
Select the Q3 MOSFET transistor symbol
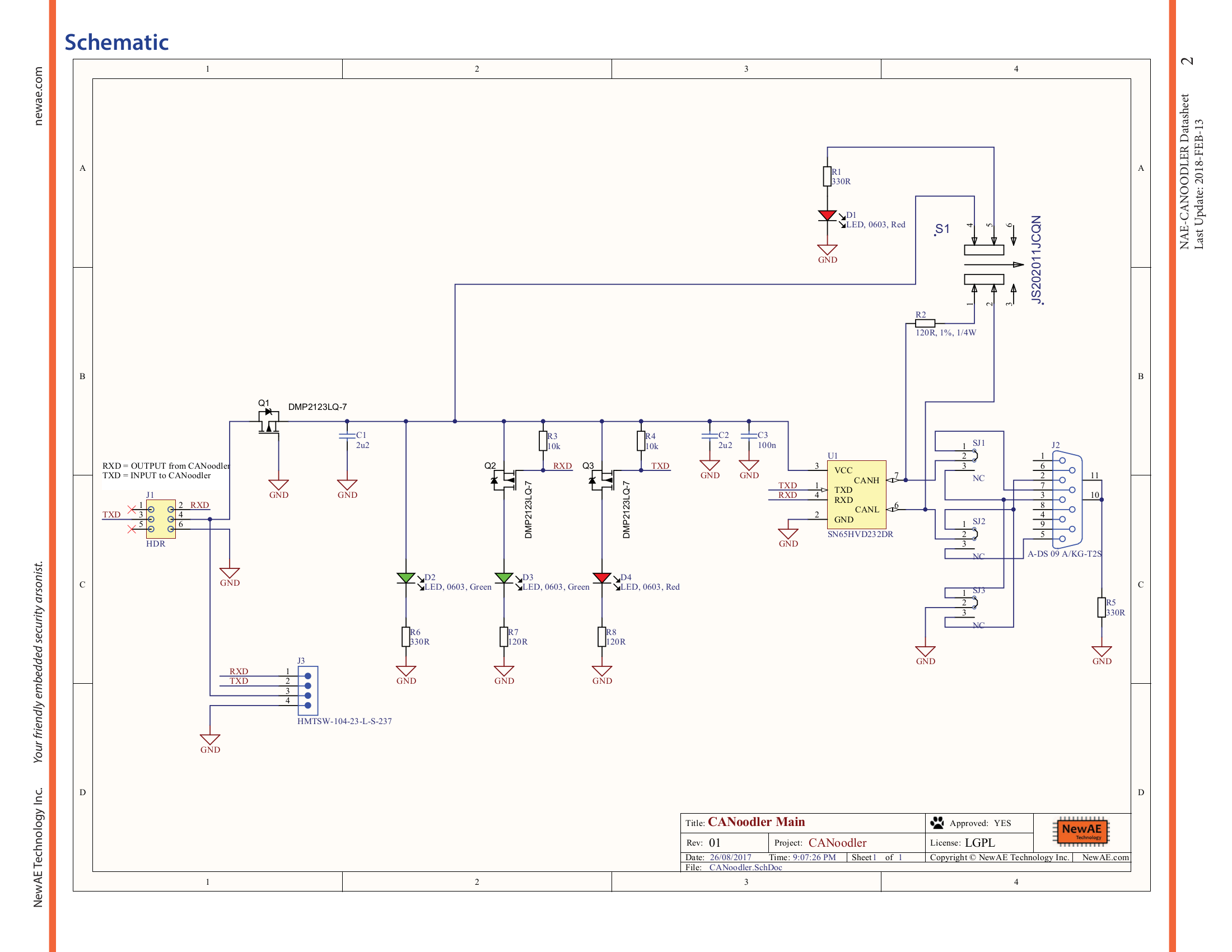click(x=603, y=480)
